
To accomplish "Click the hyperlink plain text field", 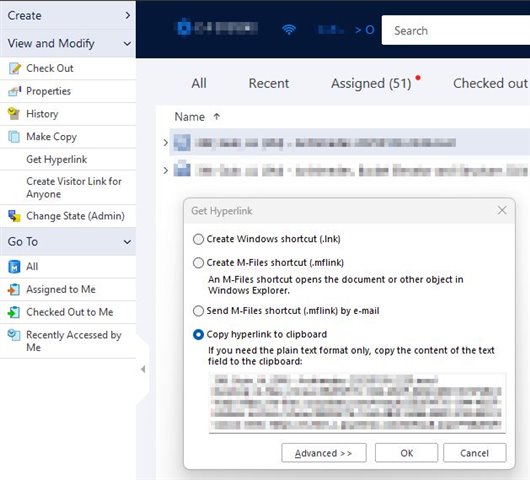I will click(357, 403).
